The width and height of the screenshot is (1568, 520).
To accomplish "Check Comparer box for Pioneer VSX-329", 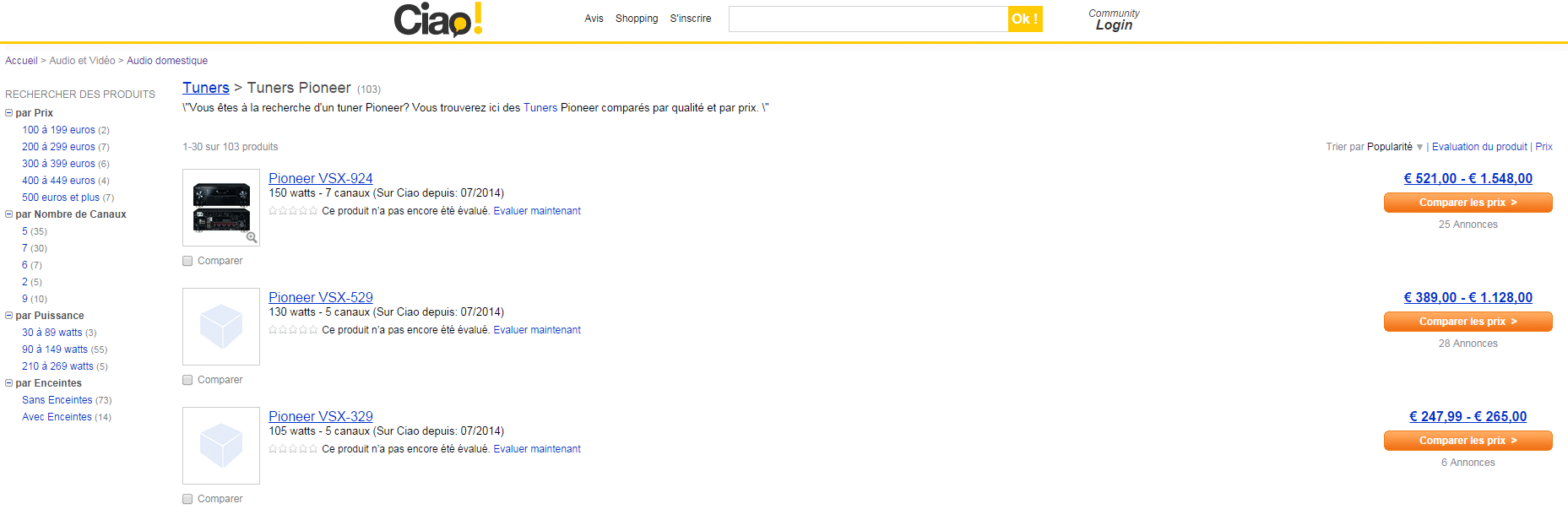I will (x=187, y=499).
